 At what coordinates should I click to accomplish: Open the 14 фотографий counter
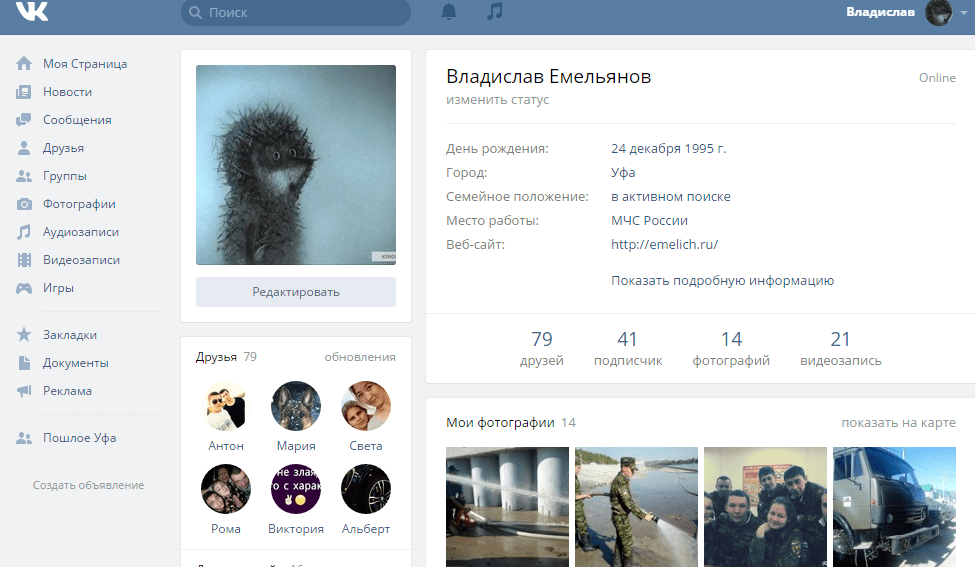pyautogui.click(x=731, y=348)
